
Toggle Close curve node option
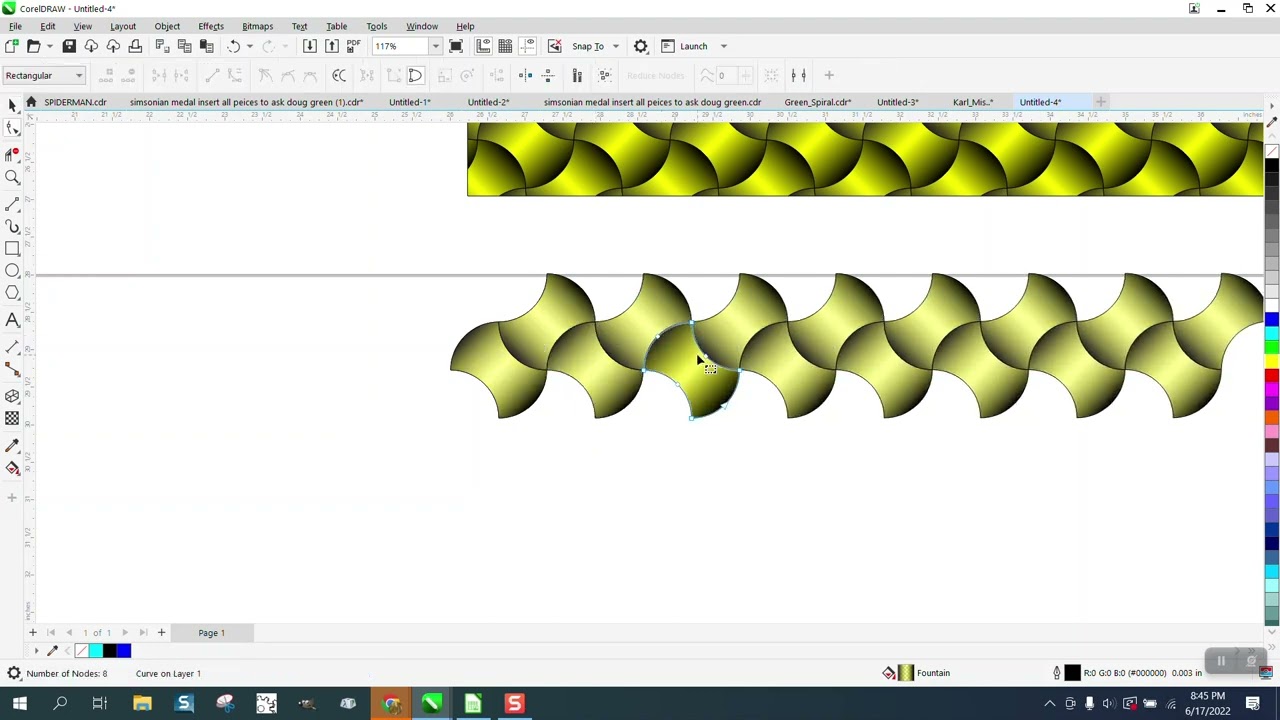point(415,75)
